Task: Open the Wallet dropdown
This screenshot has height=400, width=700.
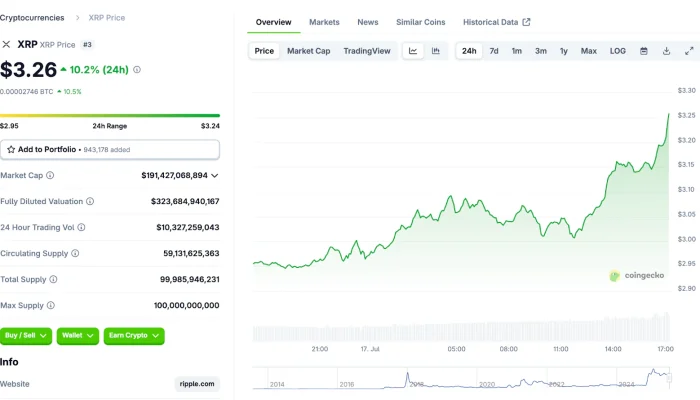Action: click(x=78, y=336)
